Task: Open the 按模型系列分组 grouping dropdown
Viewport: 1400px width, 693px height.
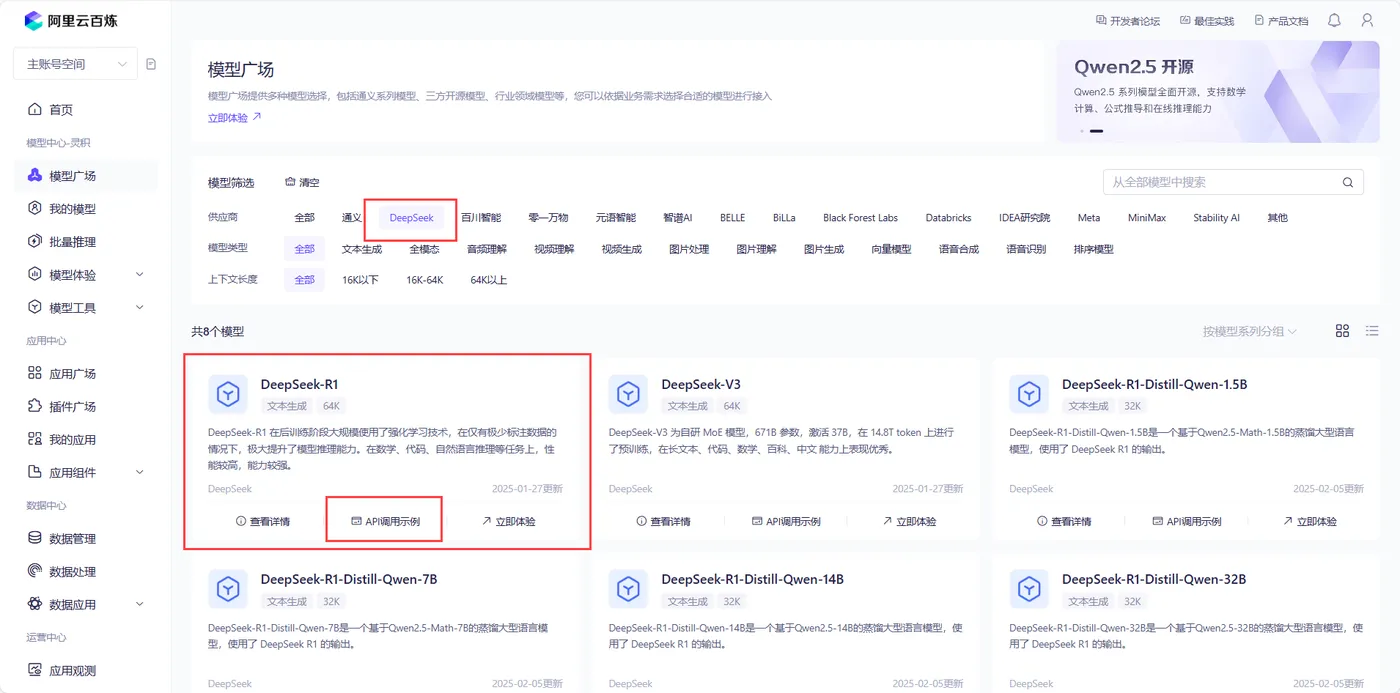Action: tap(1250, 331)
